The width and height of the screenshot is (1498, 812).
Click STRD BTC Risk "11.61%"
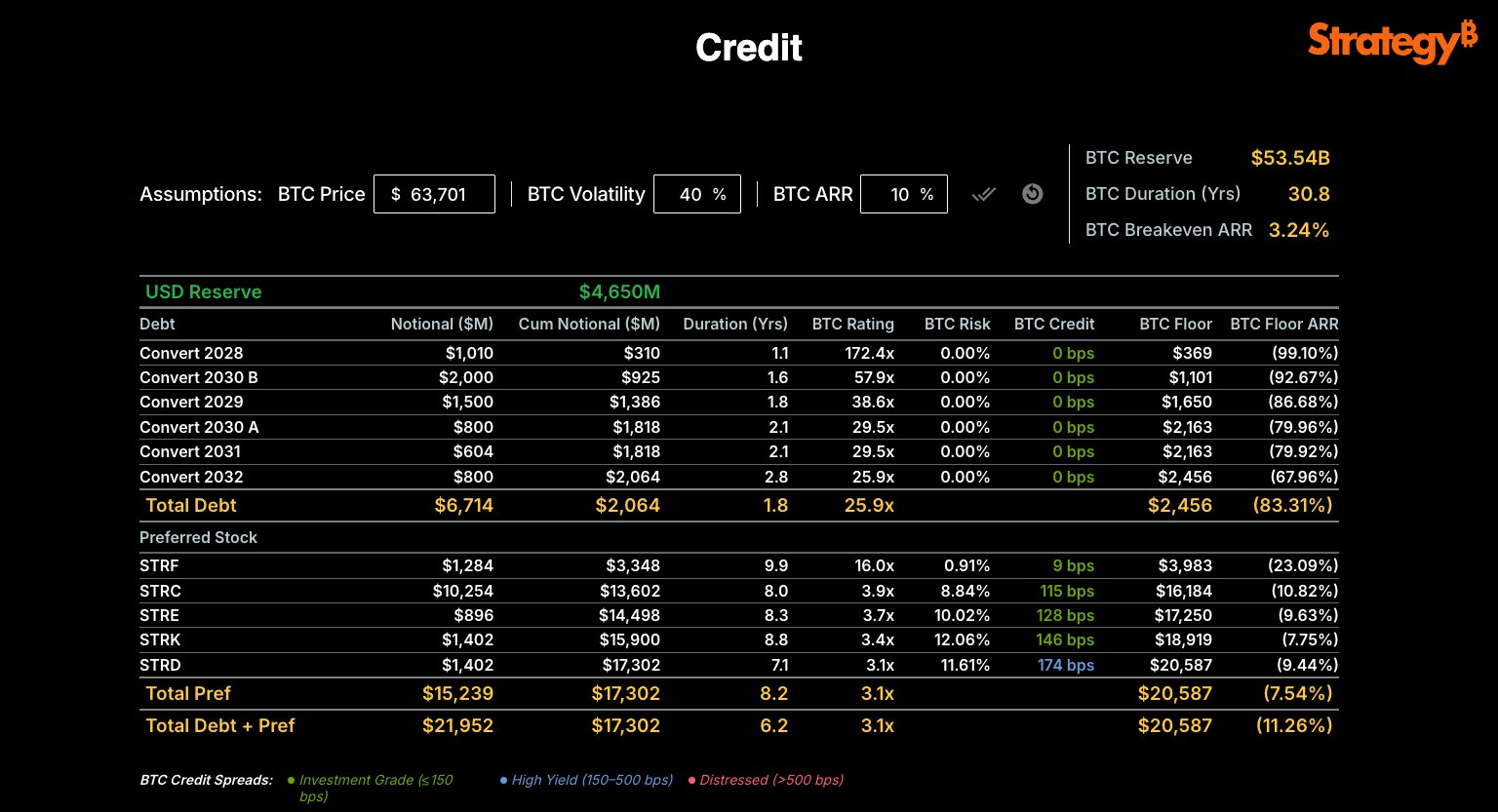[963, 665]
